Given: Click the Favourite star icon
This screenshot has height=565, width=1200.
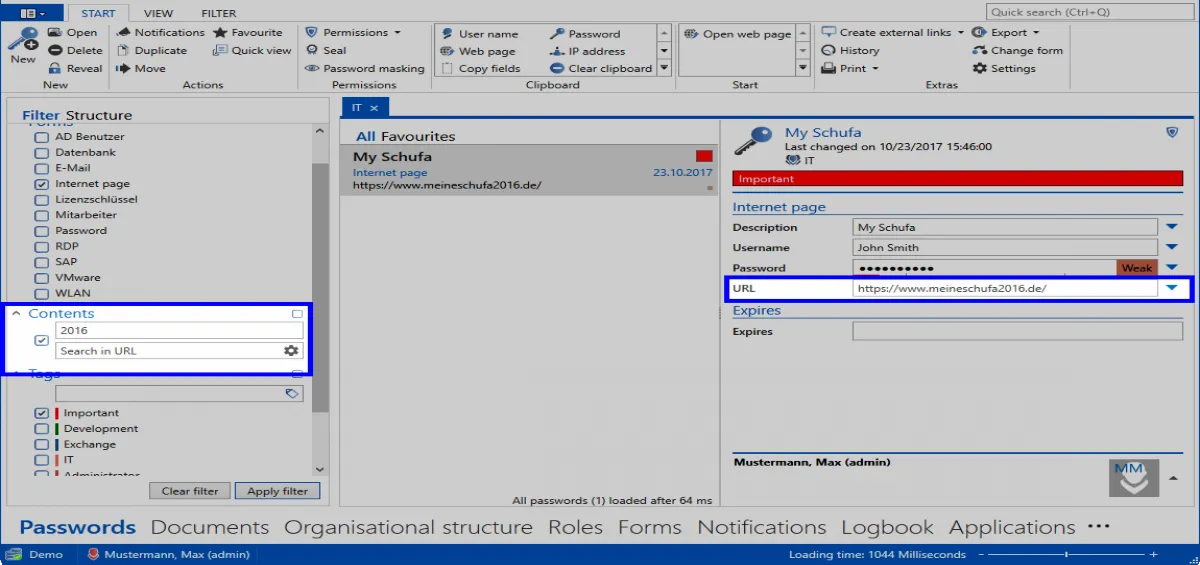Looking at the screenshot, I should [x=220, y=33].
